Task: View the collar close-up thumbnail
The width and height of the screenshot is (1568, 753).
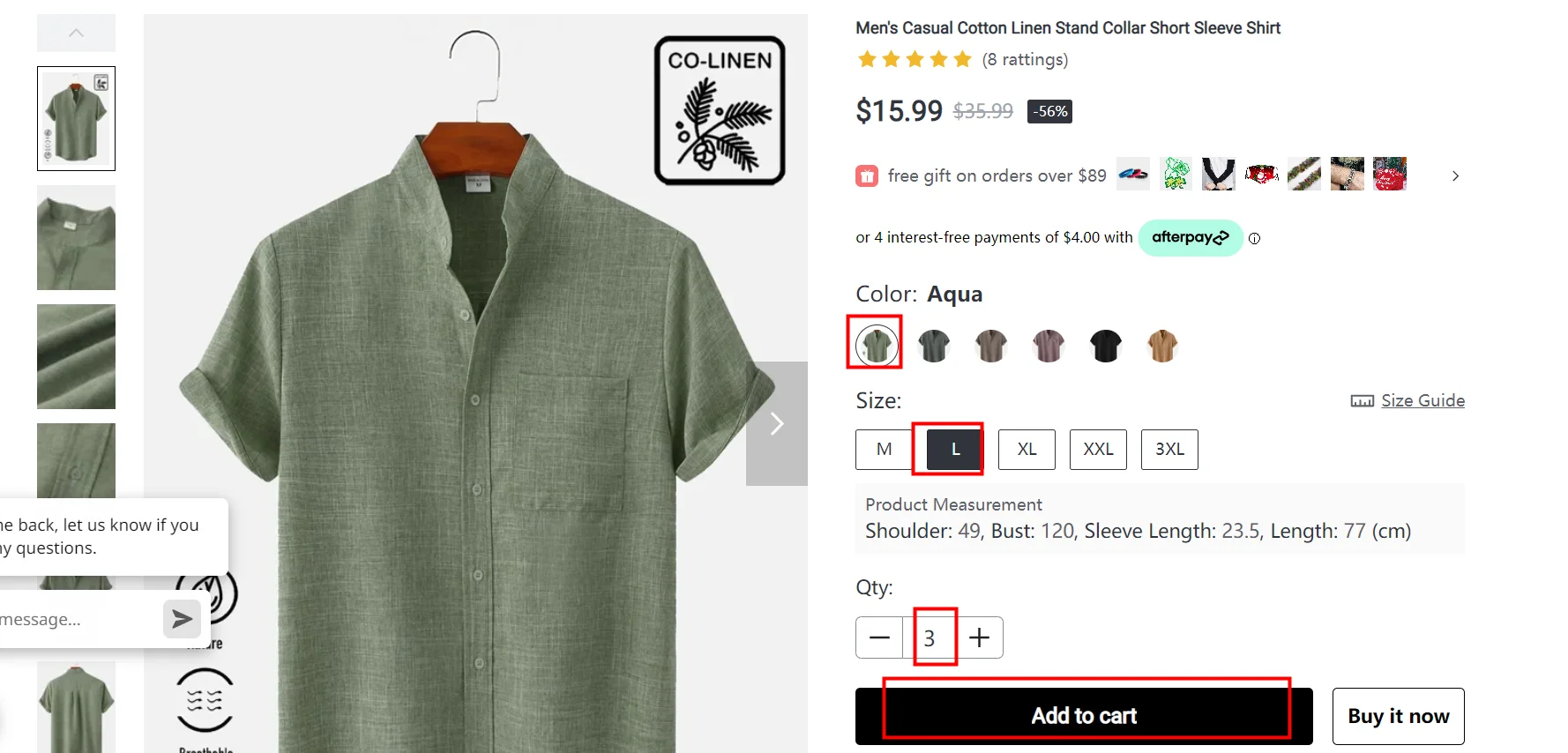Action: click(76, 237)
